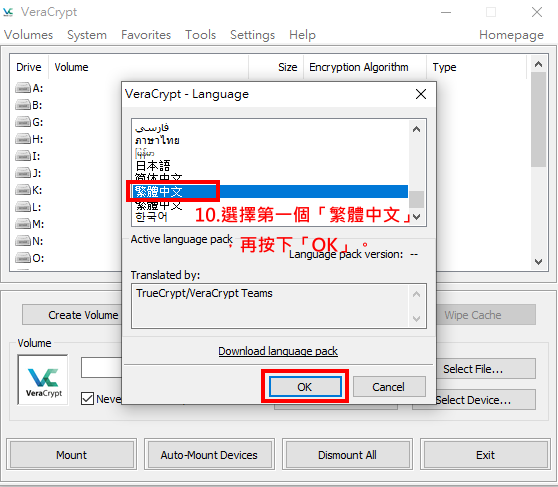
Task: Confirm language with OK button
Action: click(x=305, y=387)
